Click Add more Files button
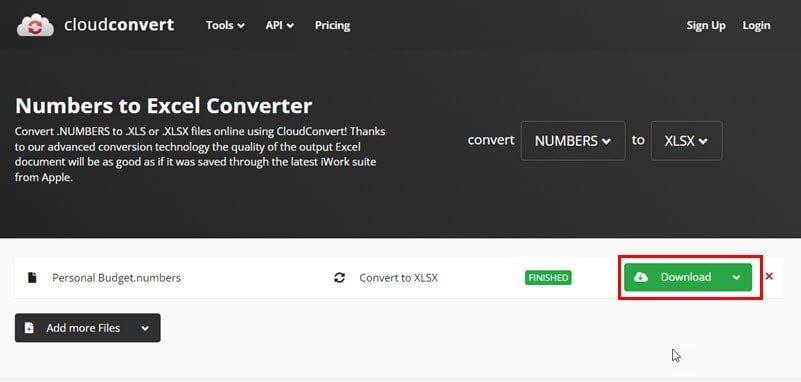The width and height of the screenshot is (801, 382). tap(87, 328)
